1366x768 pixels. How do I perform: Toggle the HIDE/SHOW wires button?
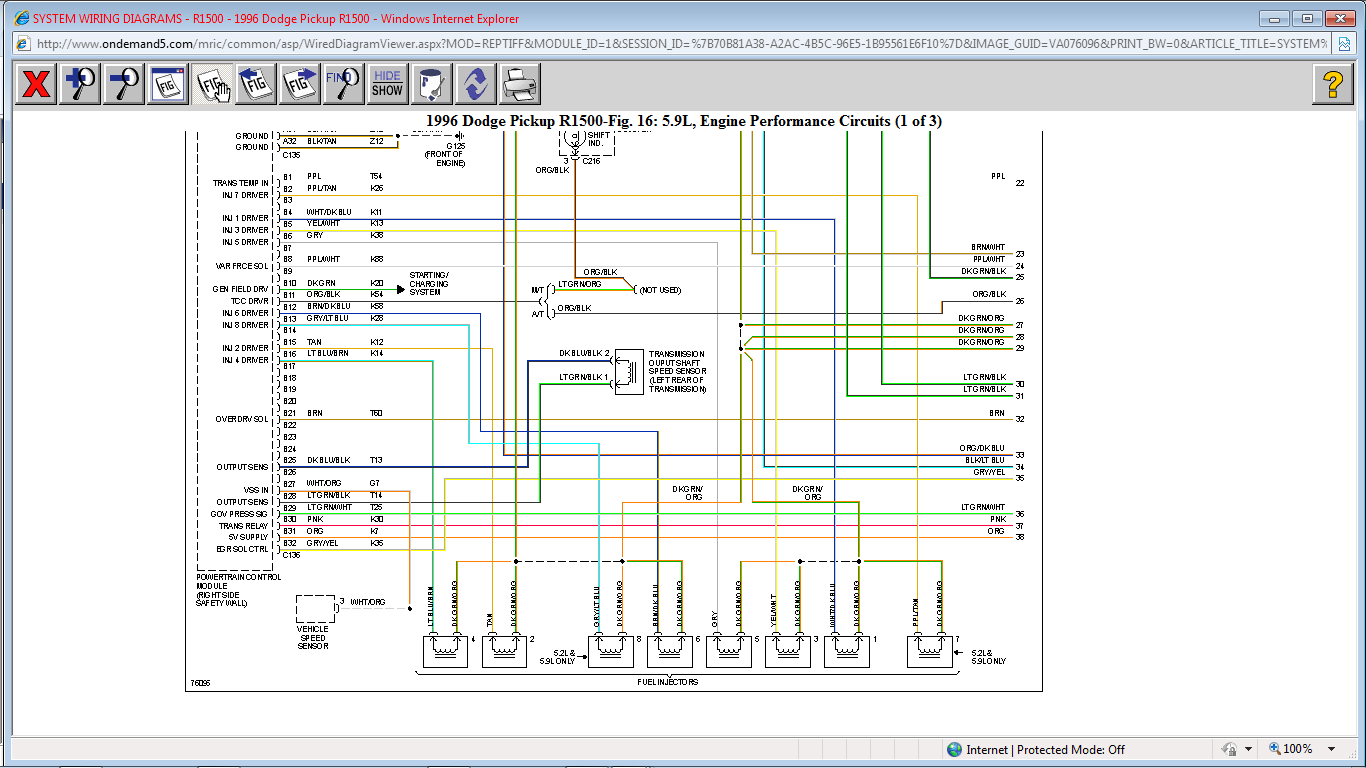click(x=388, y=84)
